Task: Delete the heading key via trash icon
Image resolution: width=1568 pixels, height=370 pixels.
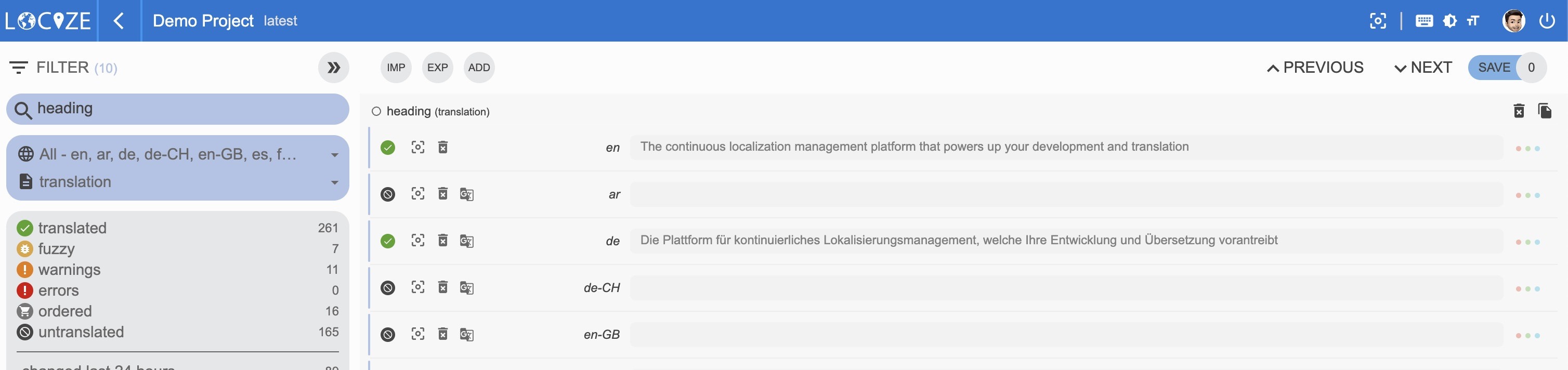Action: 1519,111
